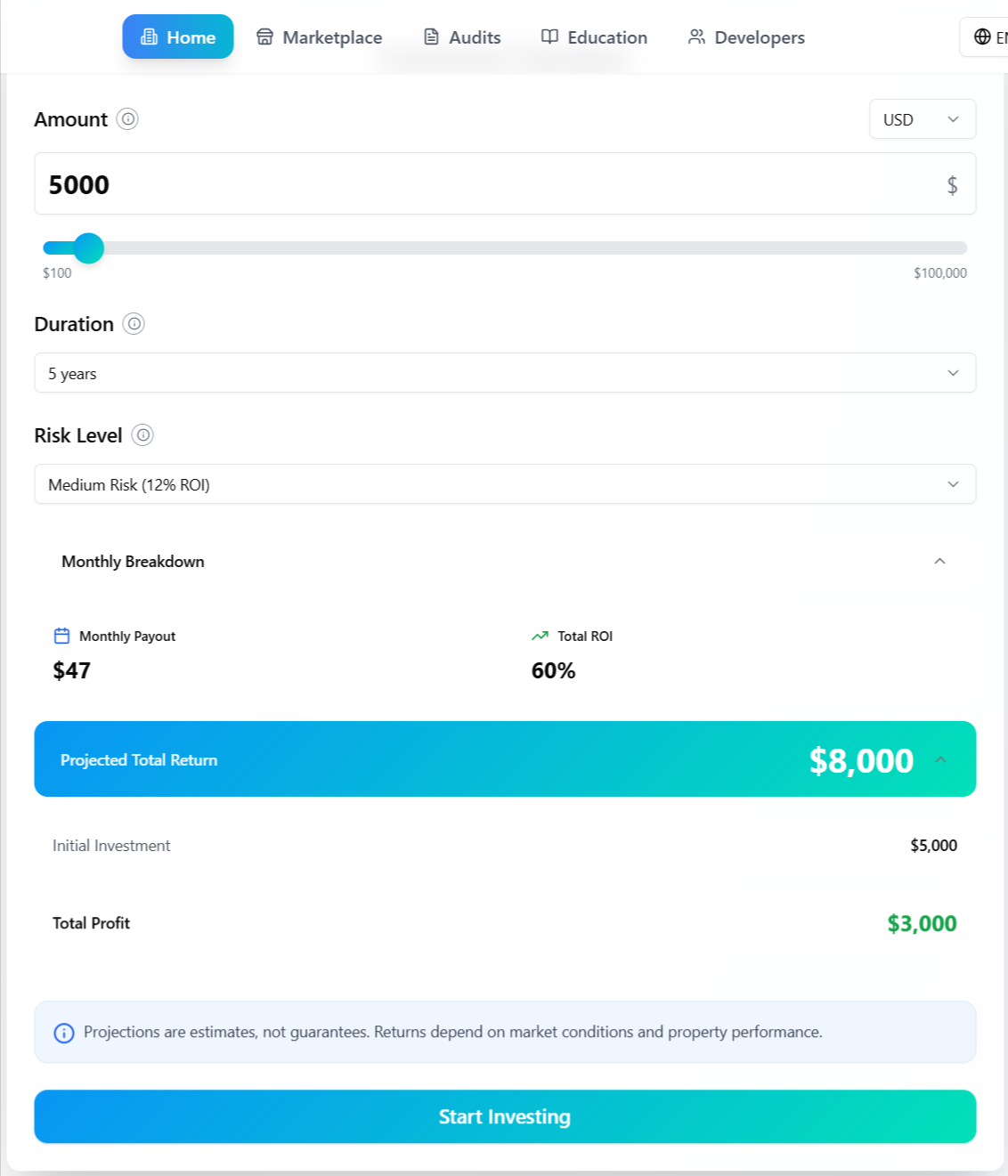Switch to the Education tab

(x=594, y=37)
